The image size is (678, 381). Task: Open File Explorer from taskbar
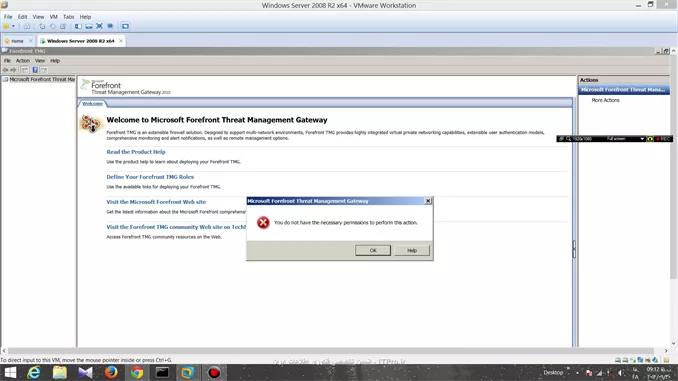pos(60,373)
